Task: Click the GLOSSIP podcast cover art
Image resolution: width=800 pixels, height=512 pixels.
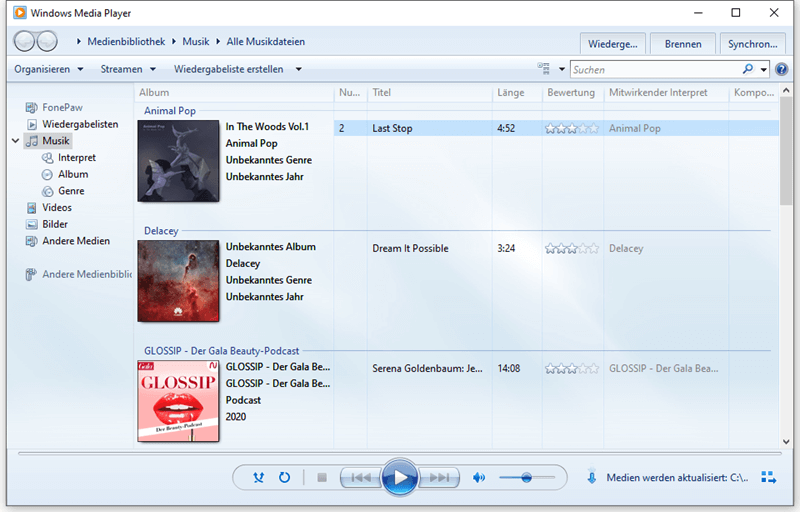Action: click(x=178, y=401)
